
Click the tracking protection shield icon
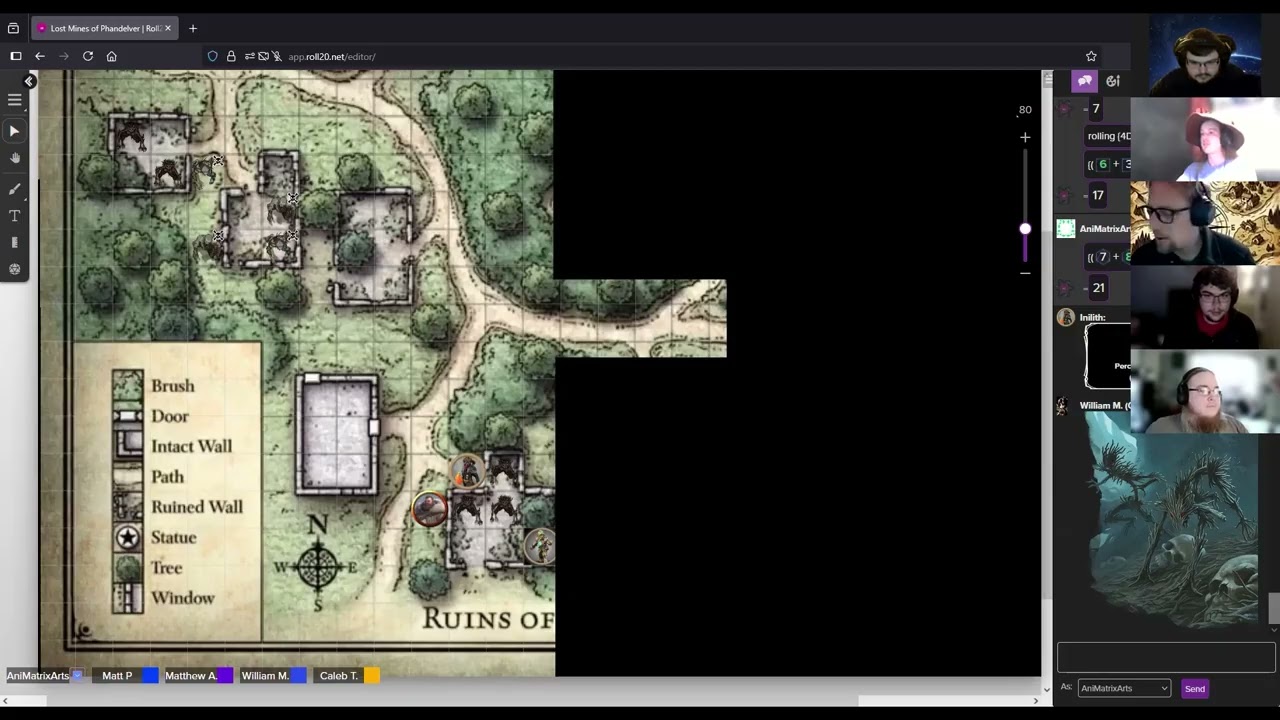coord(213,56)
